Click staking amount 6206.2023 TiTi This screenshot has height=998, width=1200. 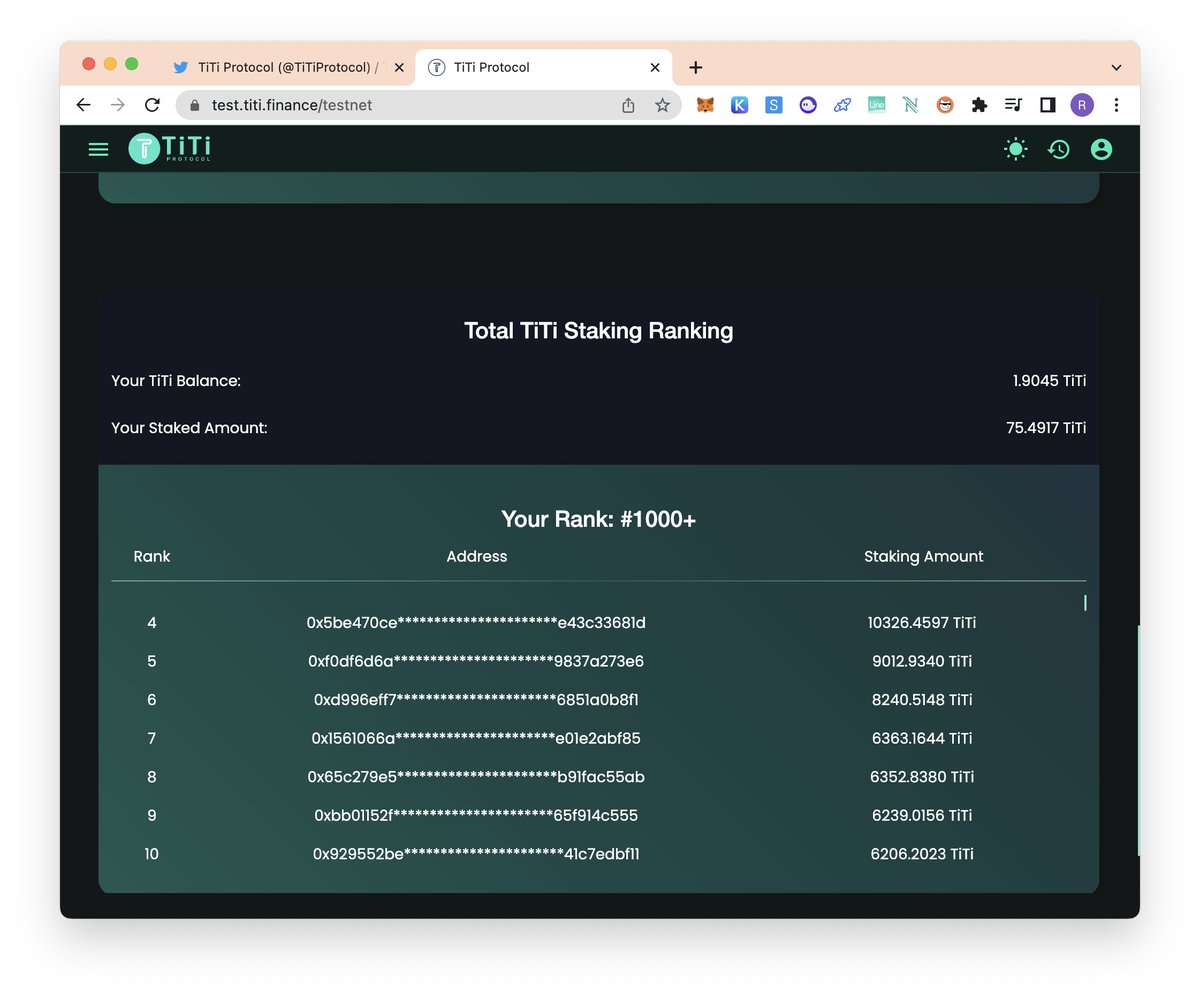[922, 854]
